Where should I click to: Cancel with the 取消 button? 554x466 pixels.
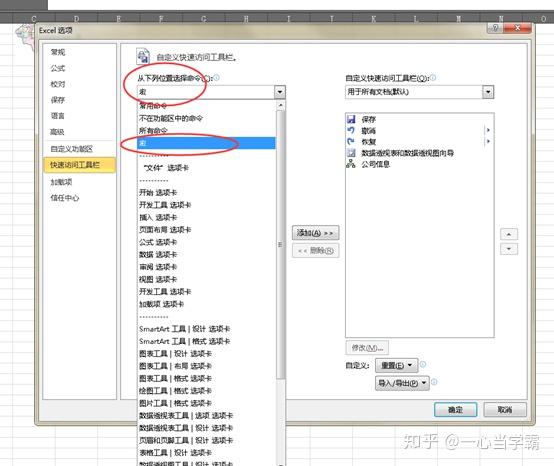[x=505, y=410]
